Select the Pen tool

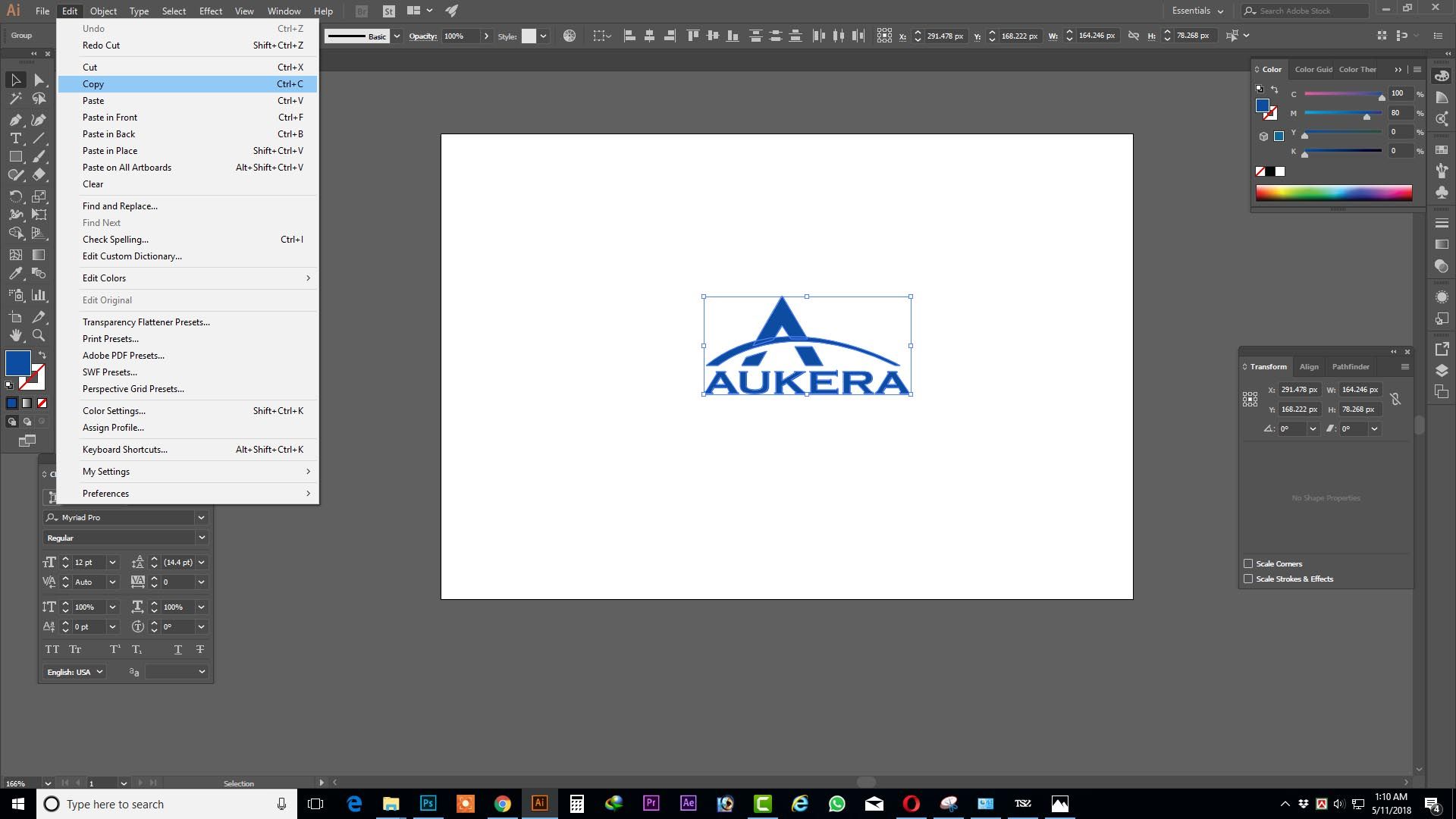15,120
